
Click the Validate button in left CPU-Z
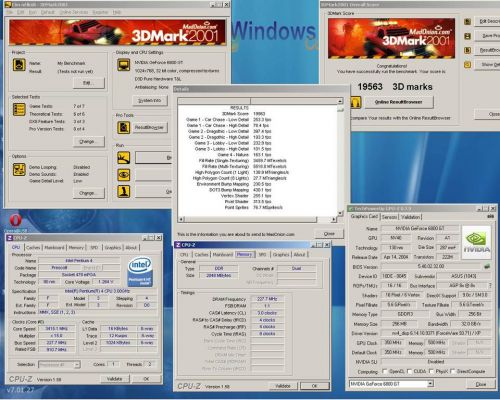click(x=114, y=379)
